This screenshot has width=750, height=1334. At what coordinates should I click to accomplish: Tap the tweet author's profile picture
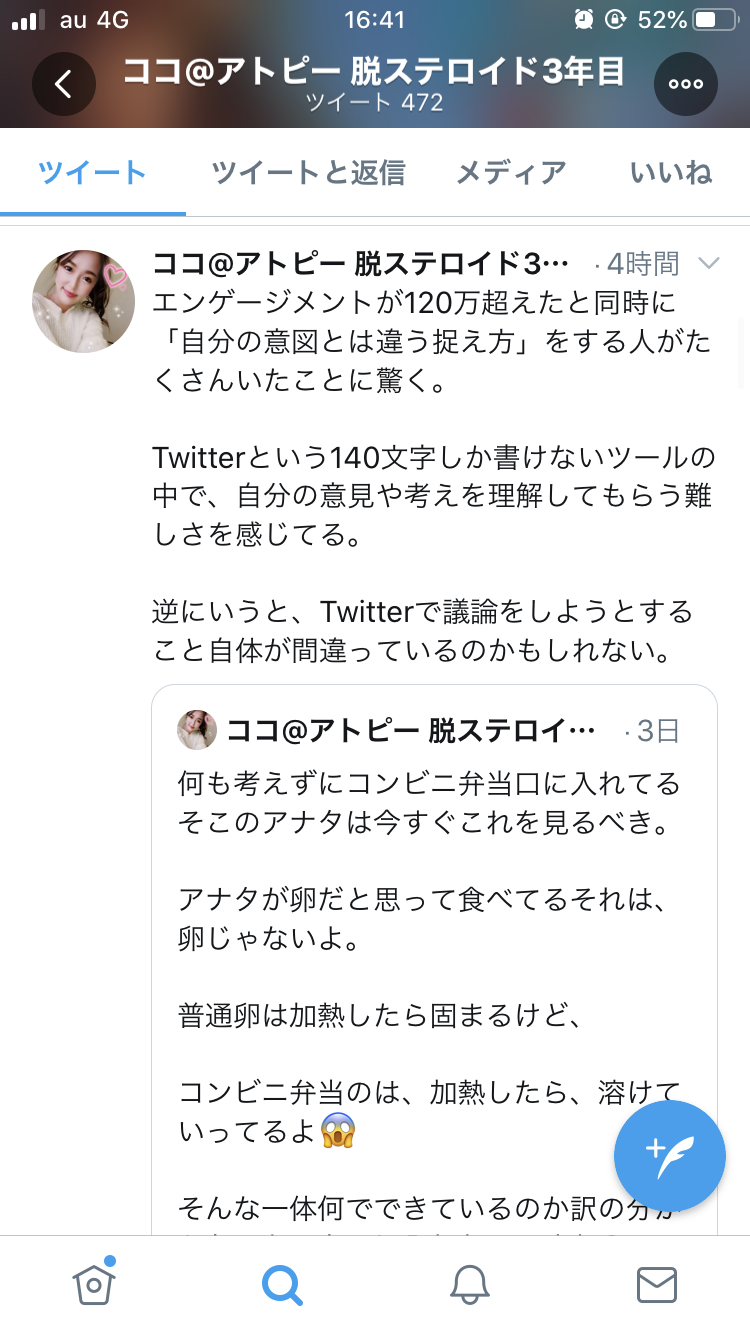pos(84,301)
